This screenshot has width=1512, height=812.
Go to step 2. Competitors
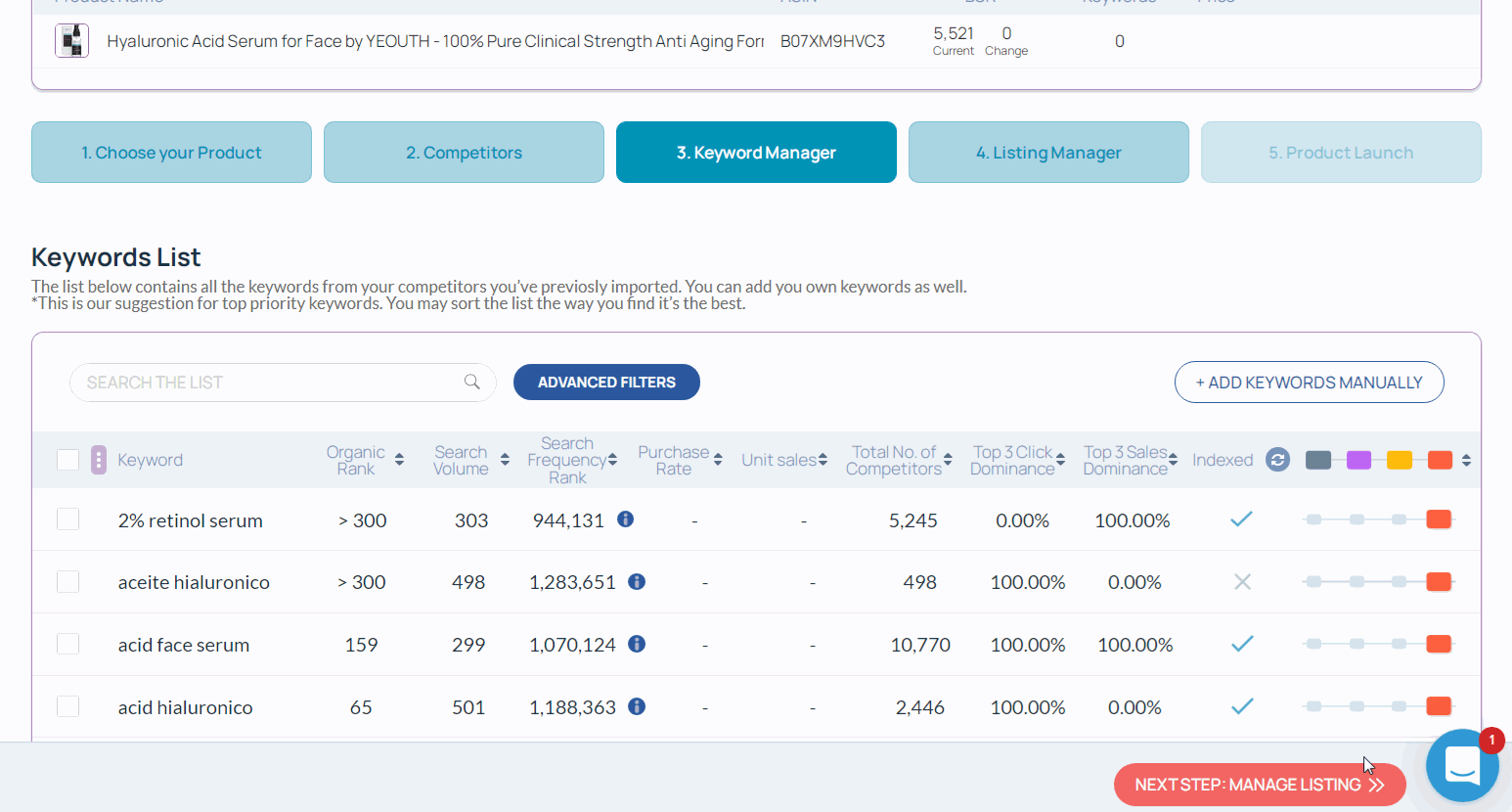464,152
